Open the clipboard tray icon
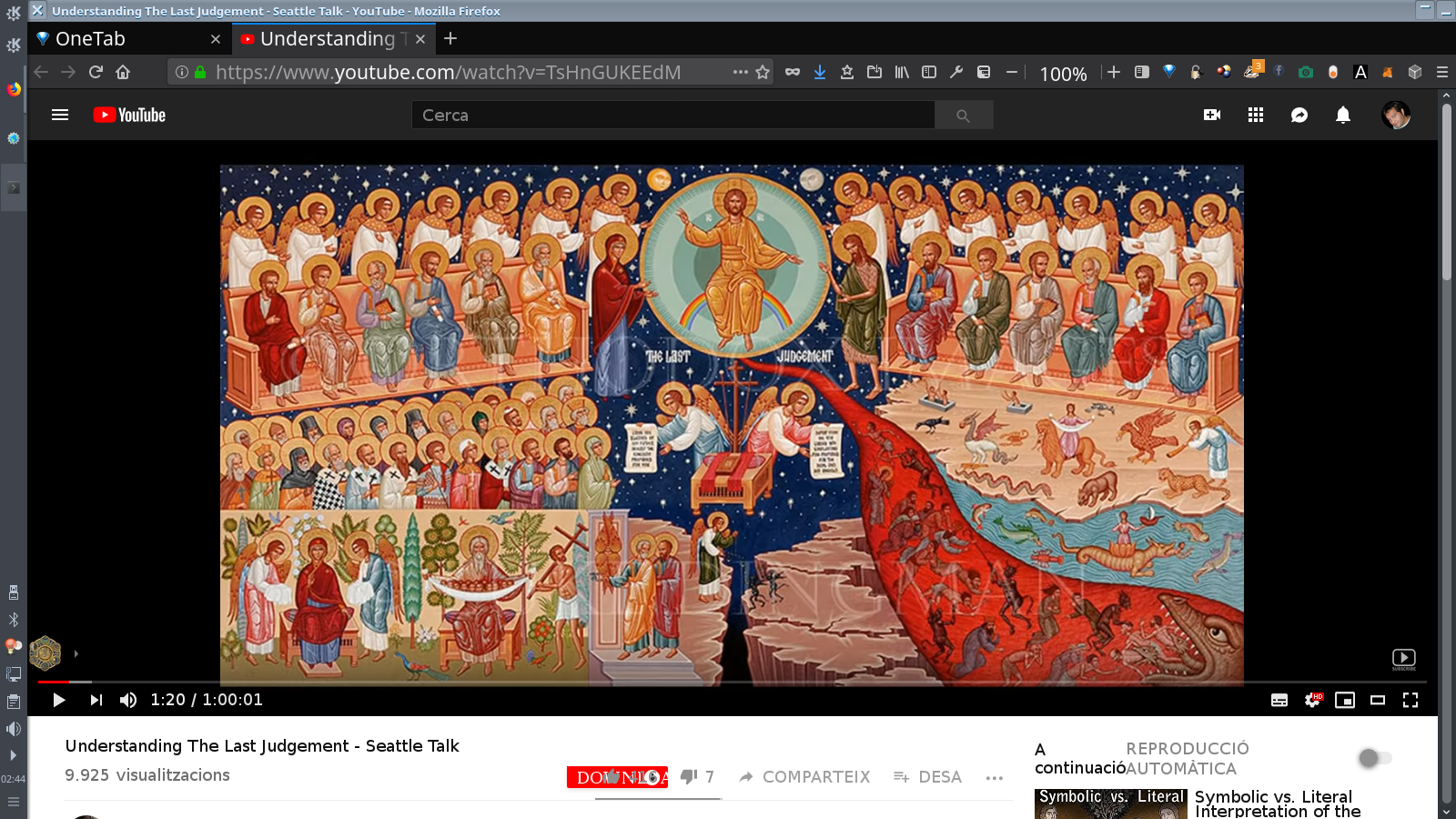The image size is (1456, 819). click(x=14, y=702)
